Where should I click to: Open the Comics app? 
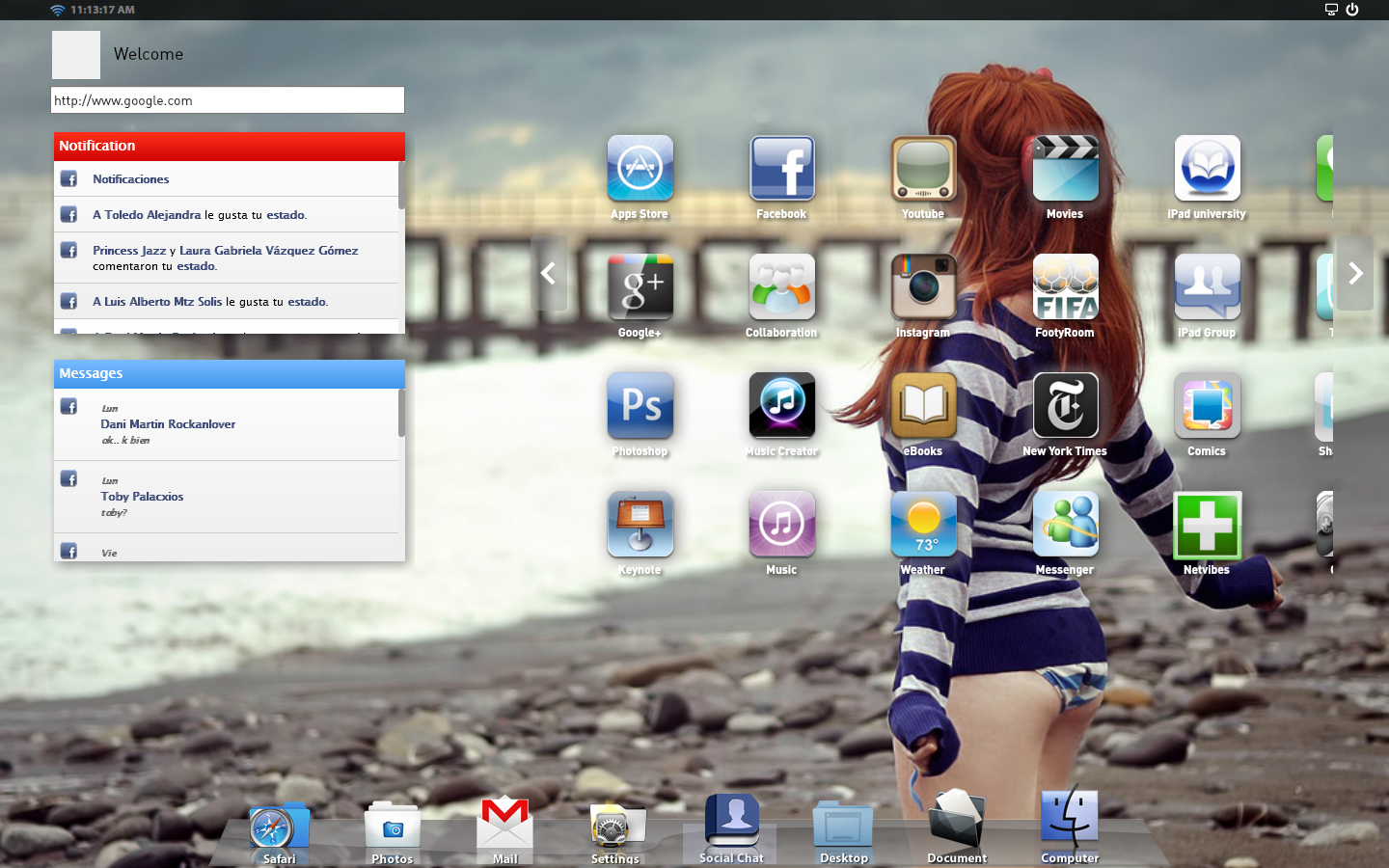point(1207,405)
